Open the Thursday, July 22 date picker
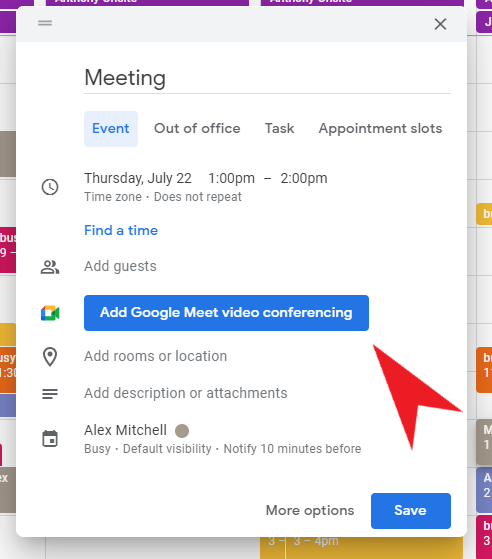 point(138,178)
